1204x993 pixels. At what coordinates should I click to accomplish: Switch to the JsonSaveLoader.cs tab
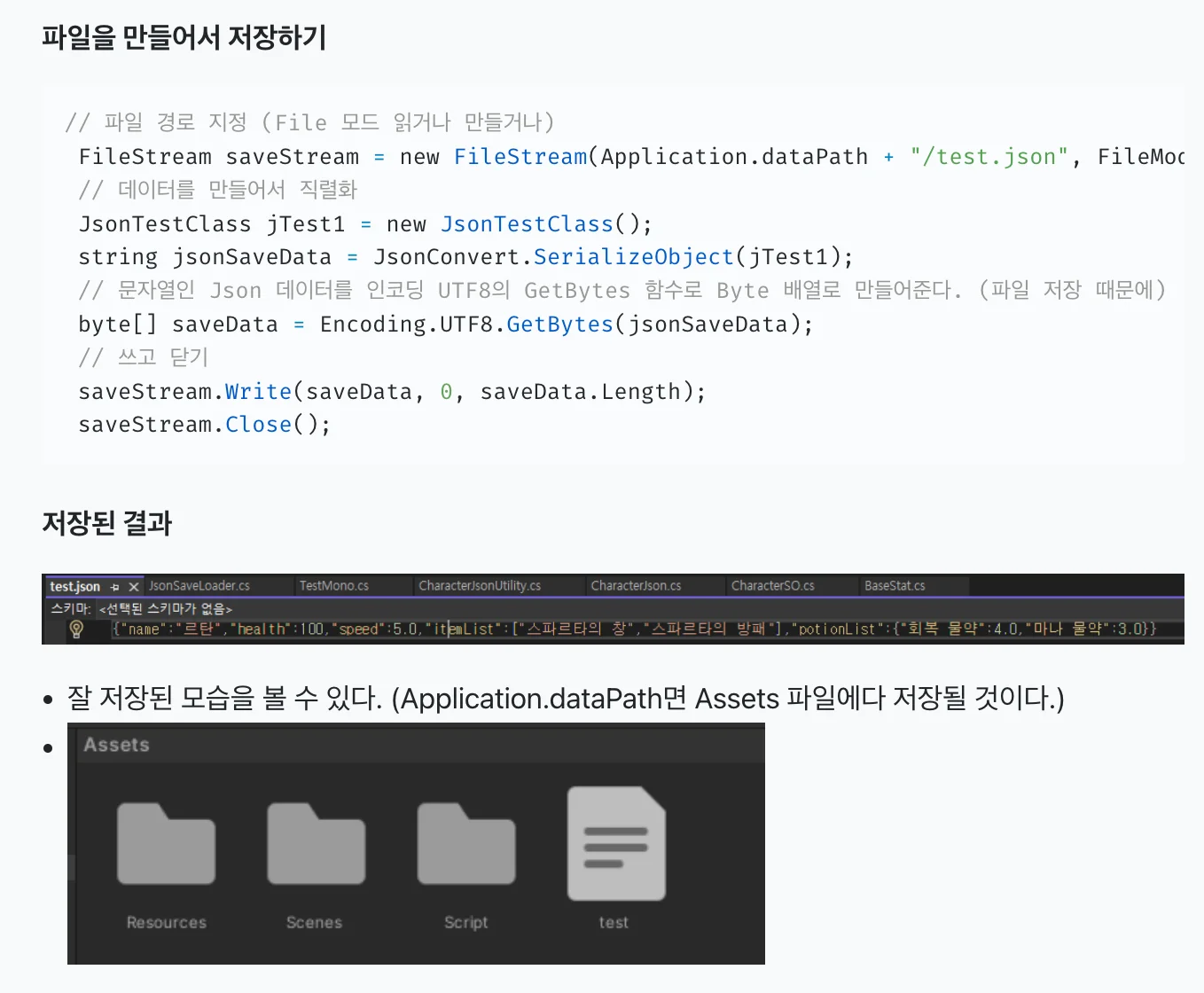click(199, 586)
